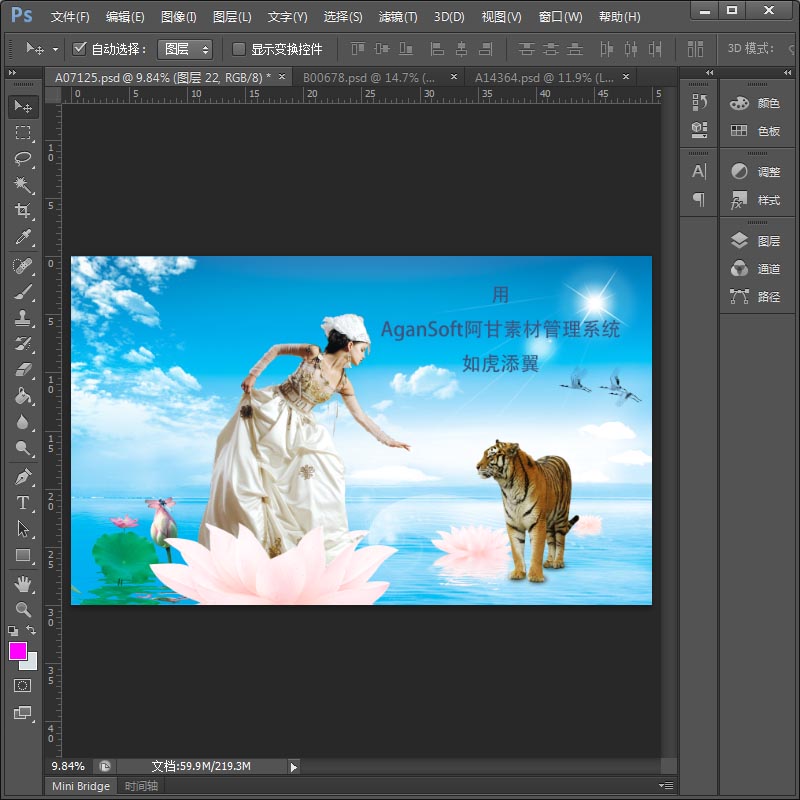Select the Rectangle shape tool
The image size is (800, 800).
point(23,555)
